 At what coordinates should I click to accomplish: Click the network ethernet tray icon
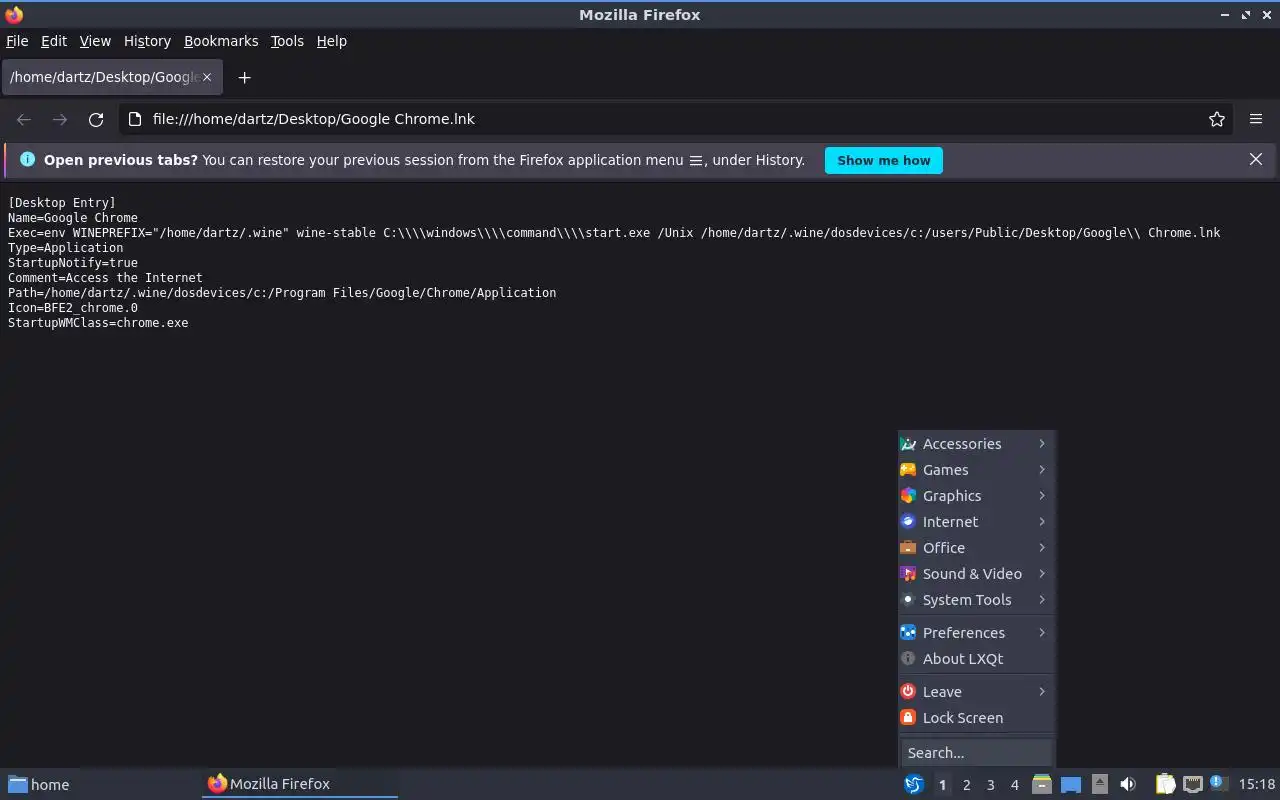click(1192, 785)
